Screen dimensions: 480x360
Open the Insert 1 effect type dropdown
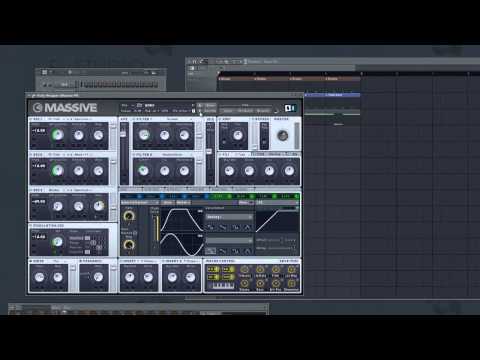click(149, 261)
